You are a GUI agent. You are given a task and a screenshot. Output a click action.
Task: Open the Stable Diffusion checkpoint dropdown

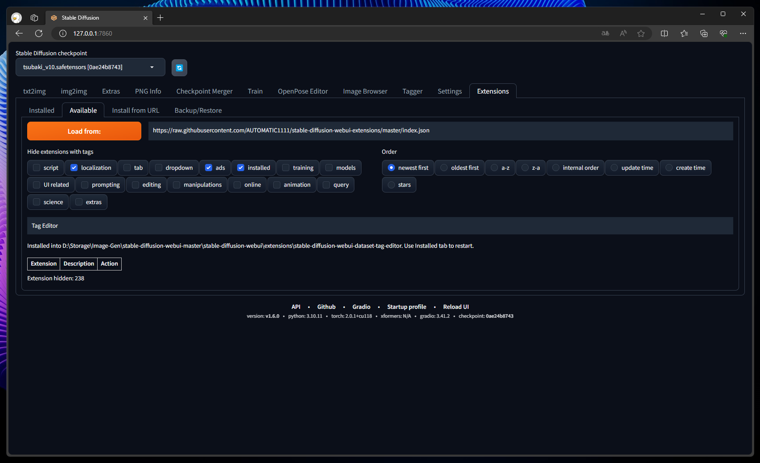(x=90, y=67)
